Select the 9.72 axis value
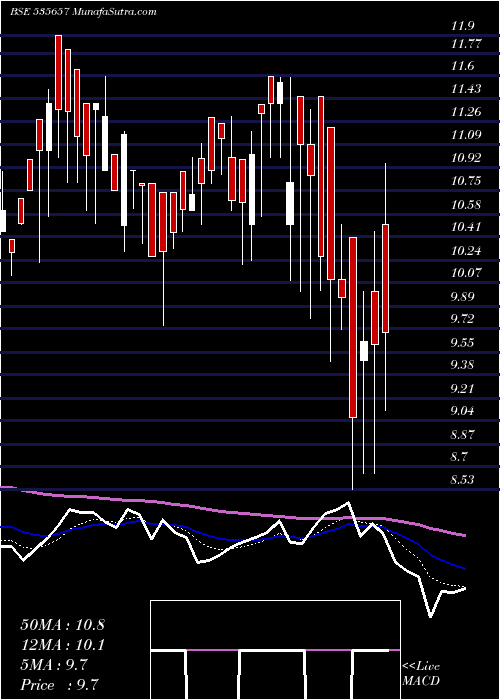Viewport: 500px width, 700px height. [464, 319]
